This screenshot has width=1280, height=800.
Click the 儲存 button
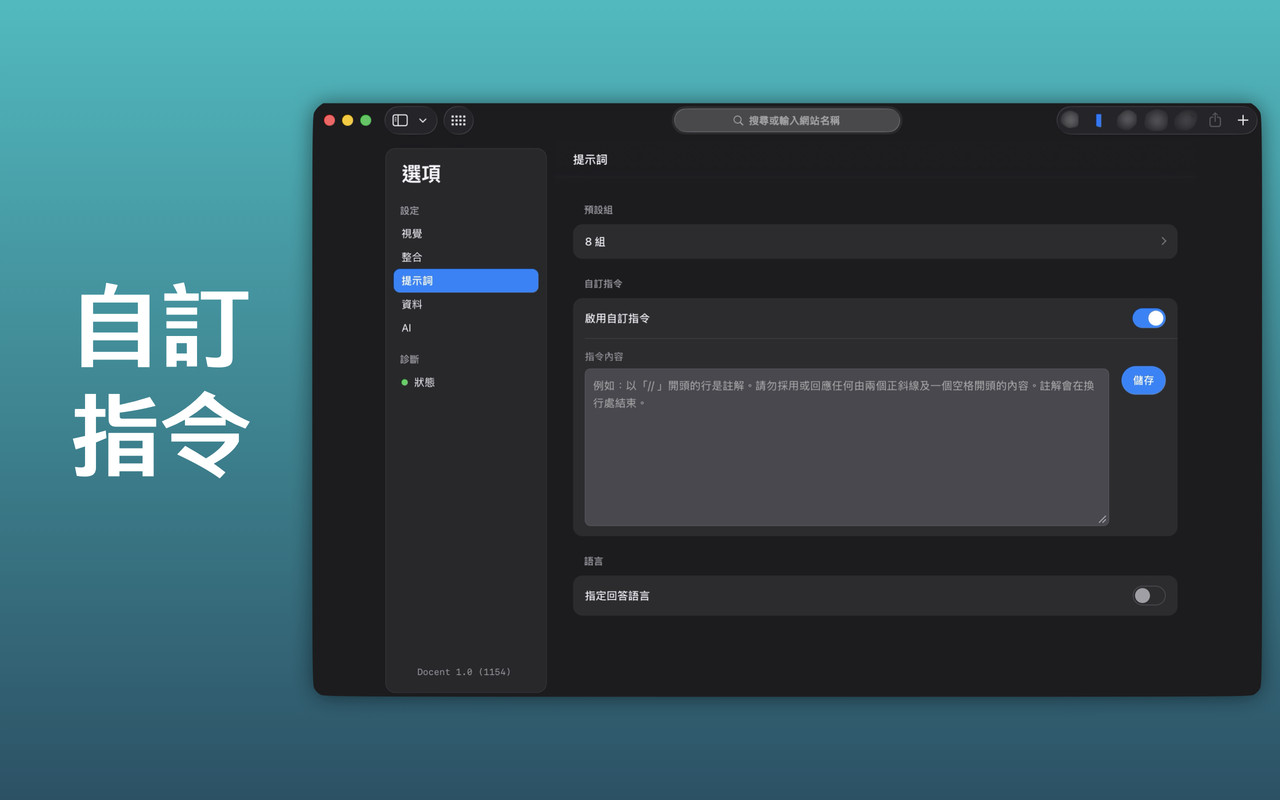(1143, 380)
